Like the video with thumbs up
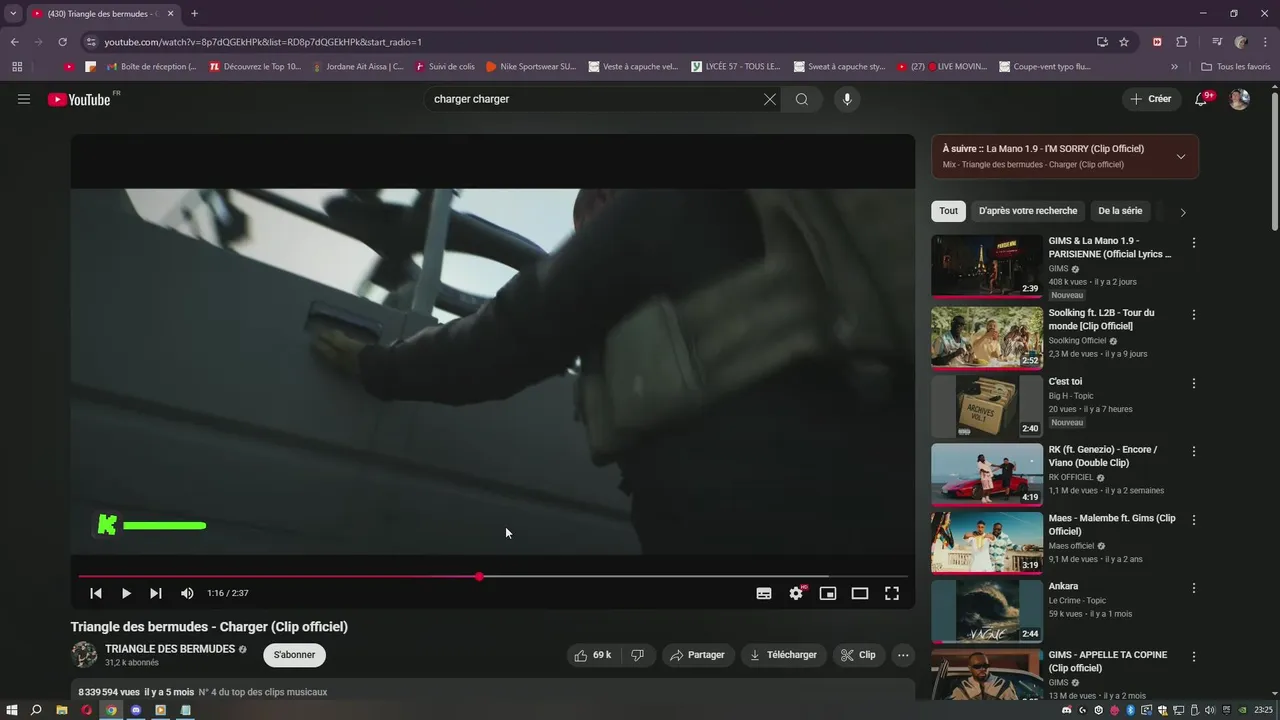Viewport: 1280px width, 720px height. click(592, 655)
